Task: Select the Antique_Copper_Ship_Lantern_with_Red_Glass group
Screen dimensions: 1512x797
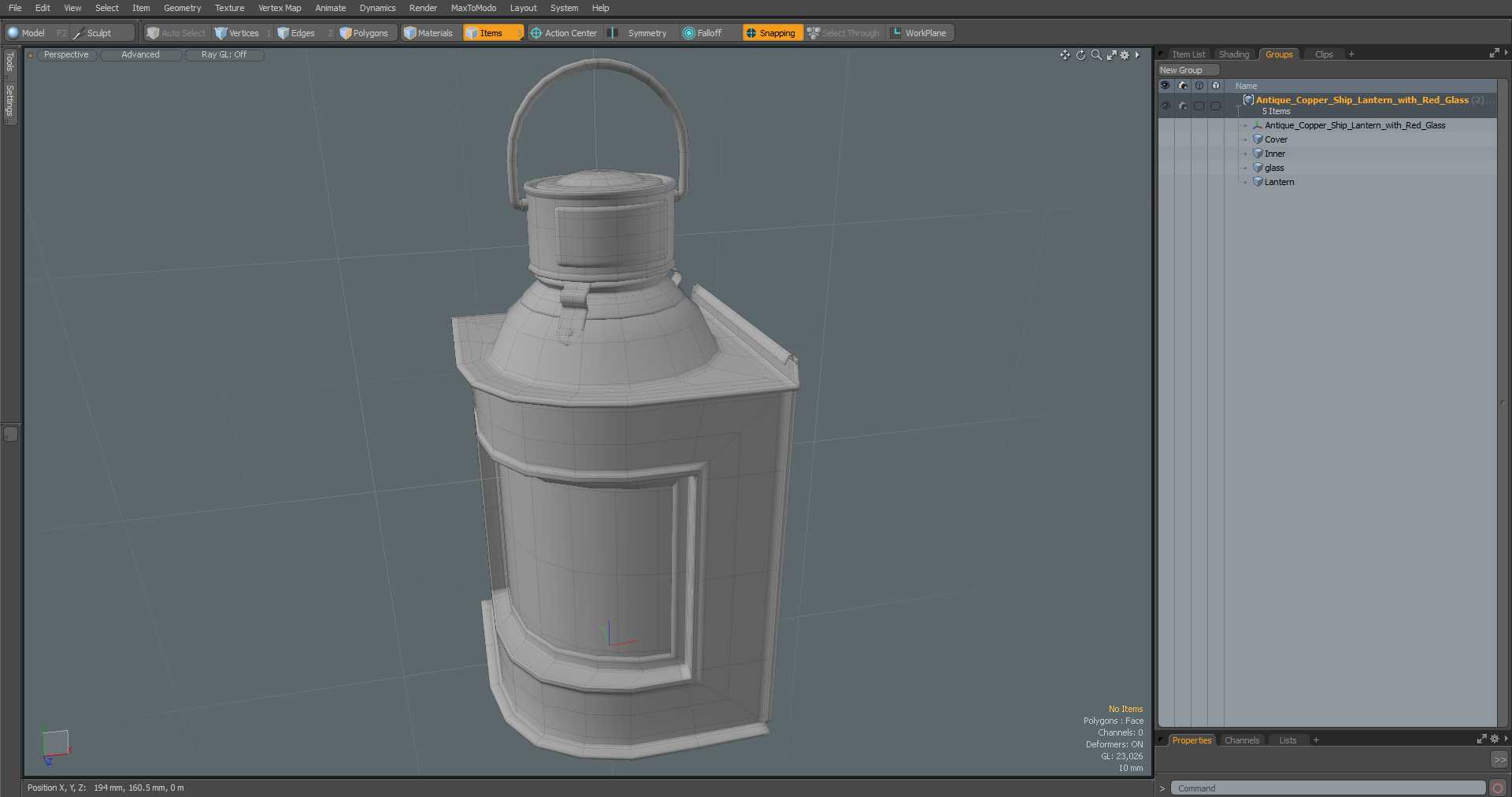Action: click(x=1362, y=100)
